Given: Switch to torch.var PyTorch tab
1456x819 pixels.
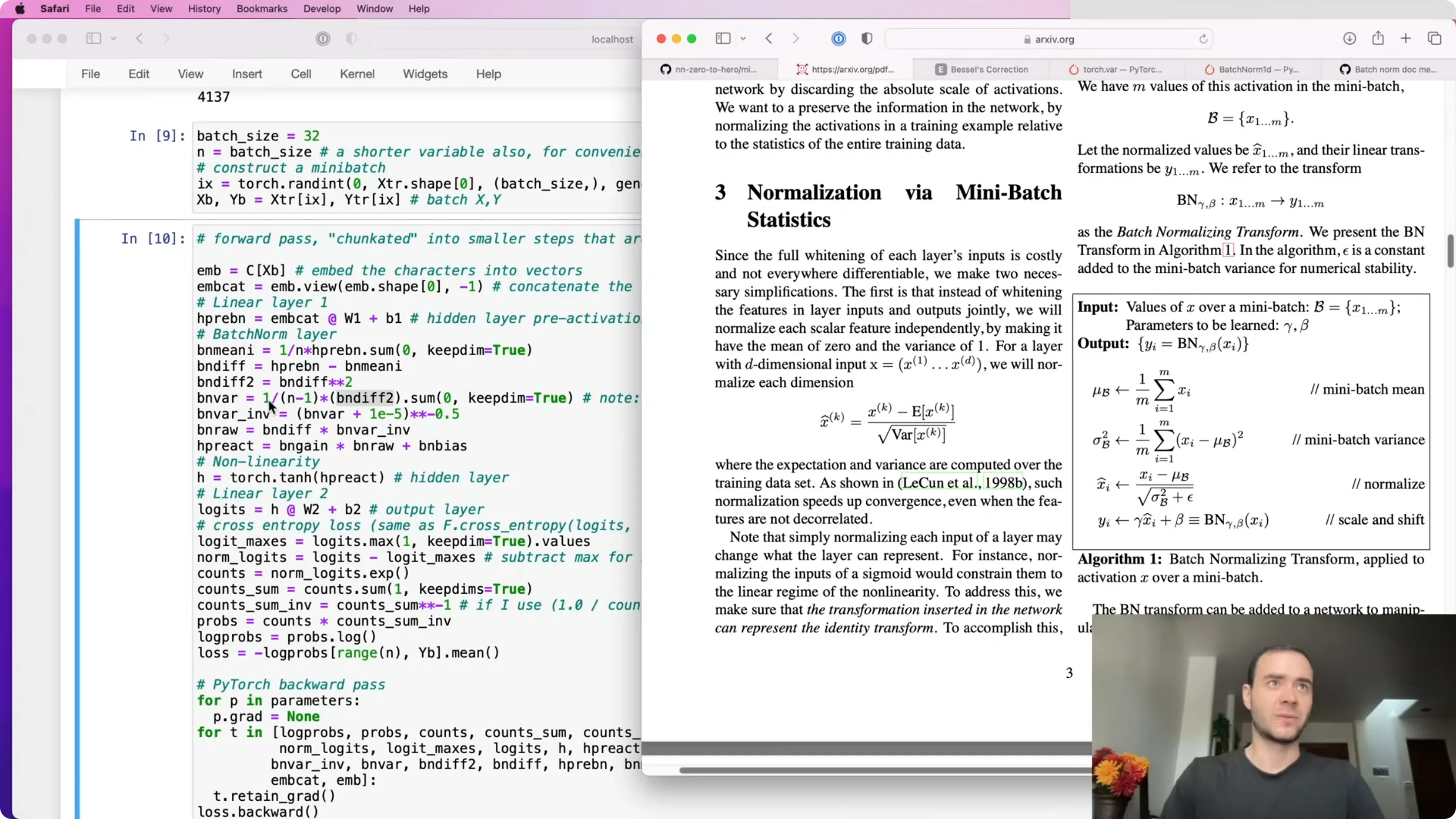Looking at the screenshot, I should click(x=1116, y=69).
